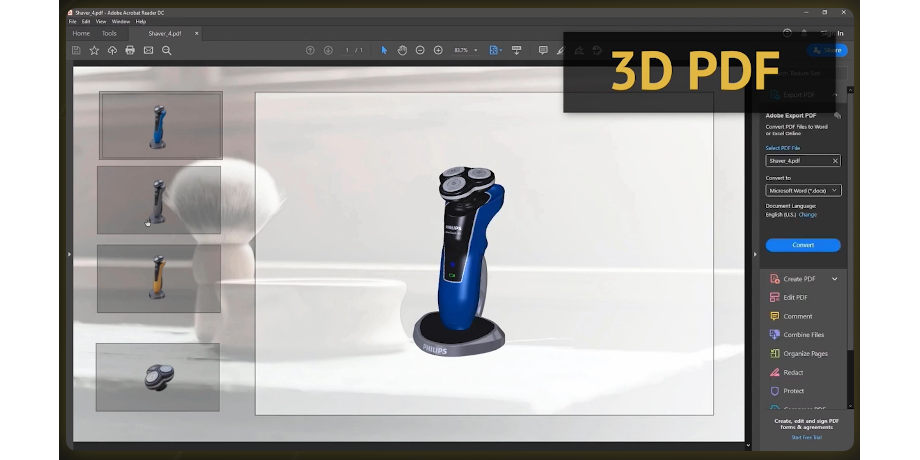Open the Comment tool icon

774,316
